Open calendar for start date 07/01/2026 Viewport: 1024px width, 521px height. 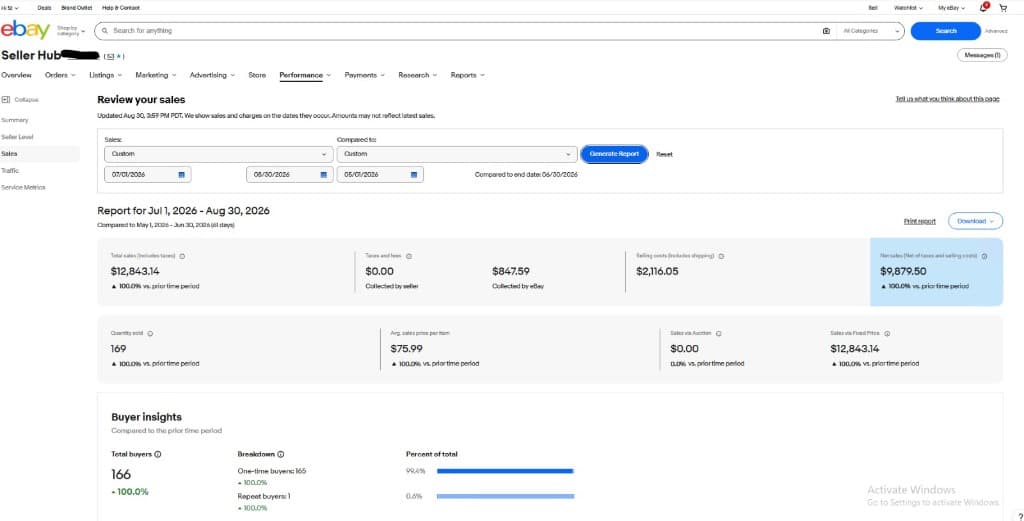(181, 175)
